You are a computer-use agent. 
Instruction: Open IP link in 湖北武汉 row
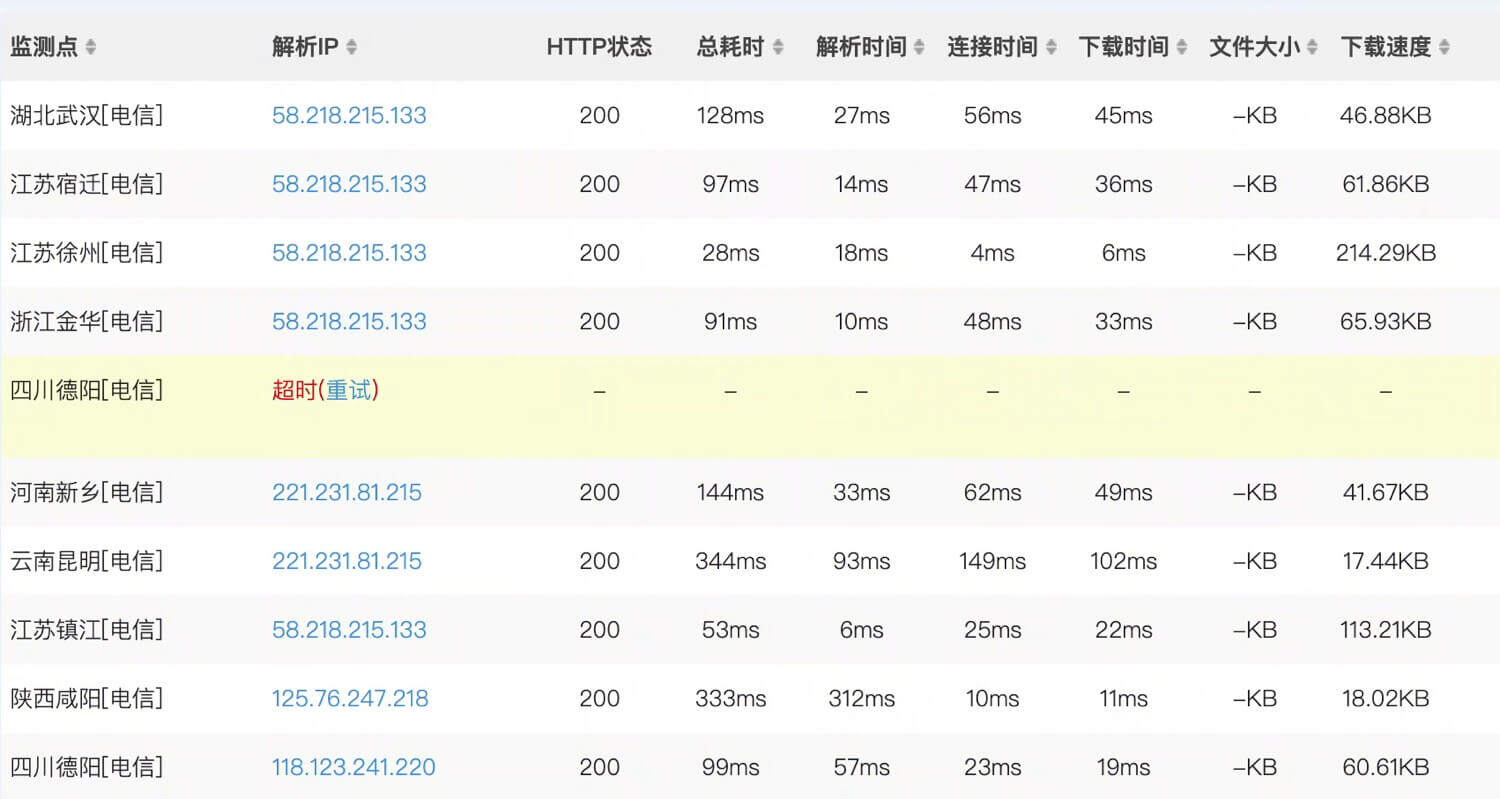[349, 115]
